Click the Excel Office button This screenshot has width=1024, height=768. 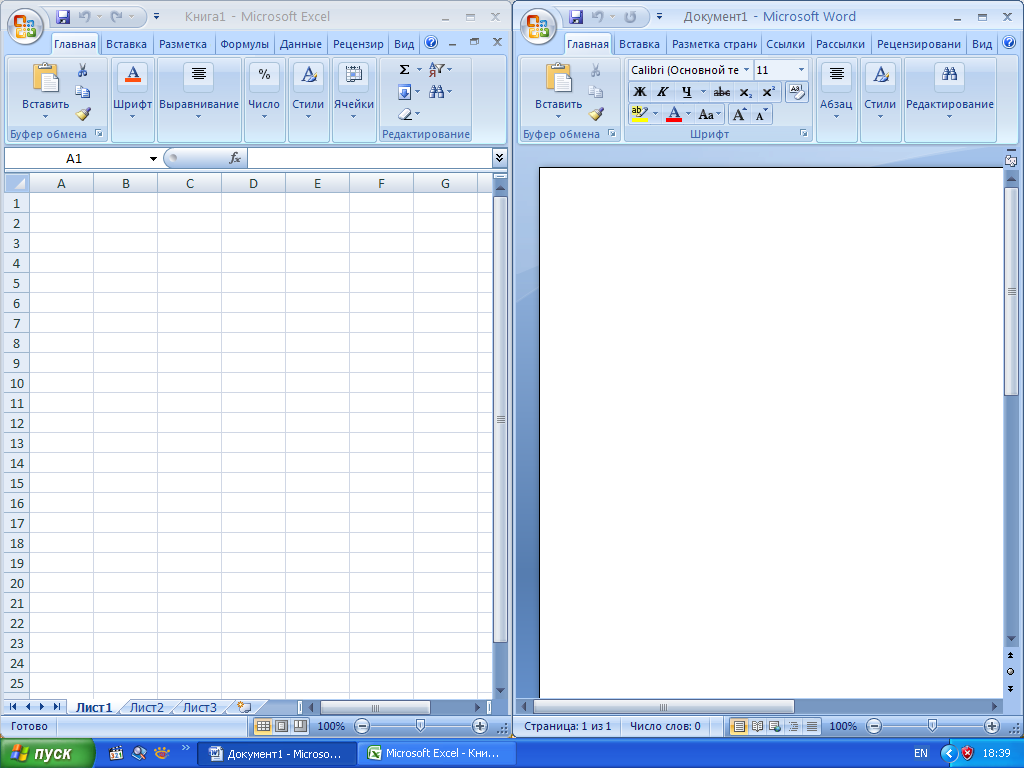click(x=25, y=26)
